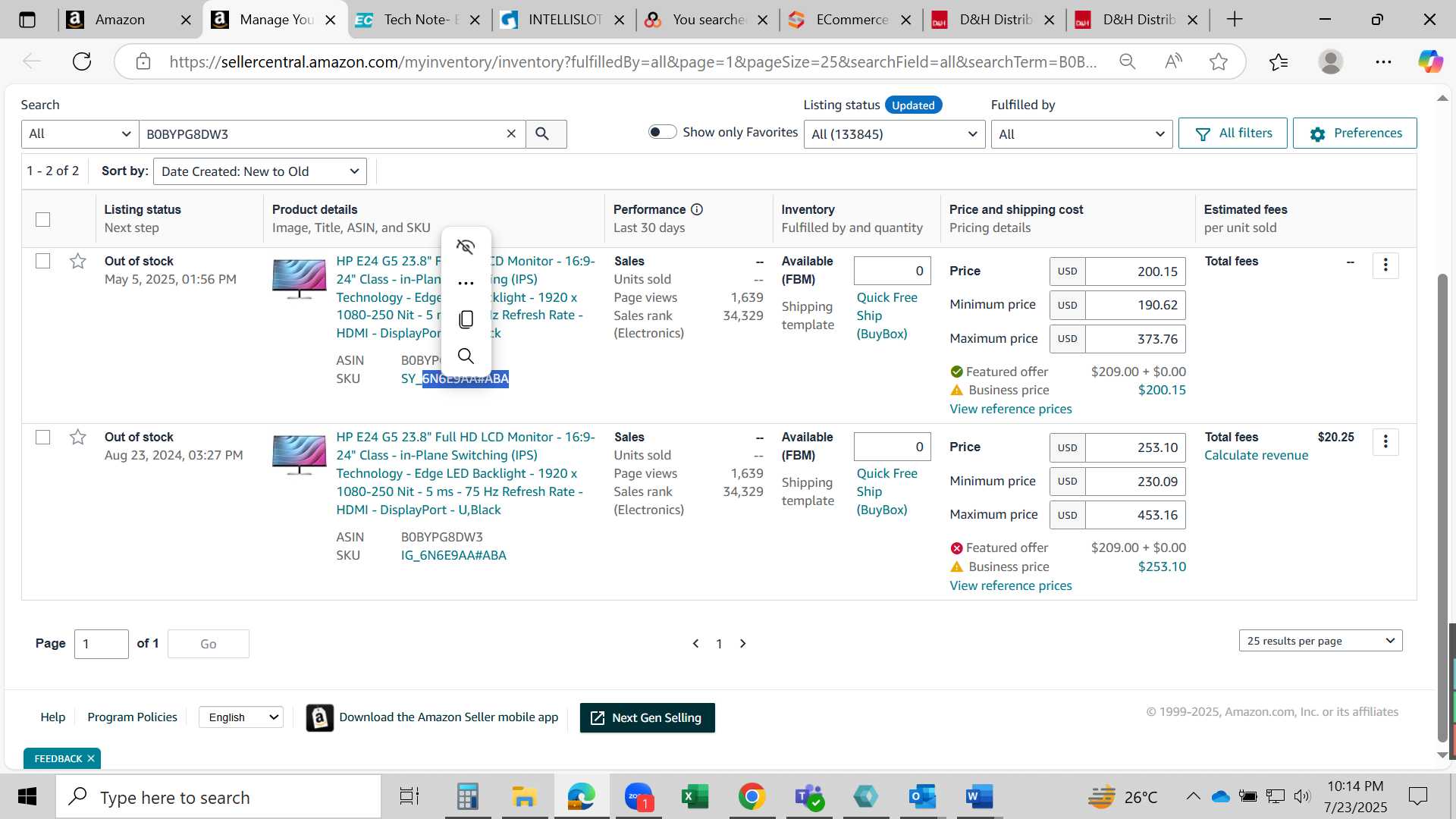
Task: Click the page vertical scrollbar
Action: [x=1442, y=508]
